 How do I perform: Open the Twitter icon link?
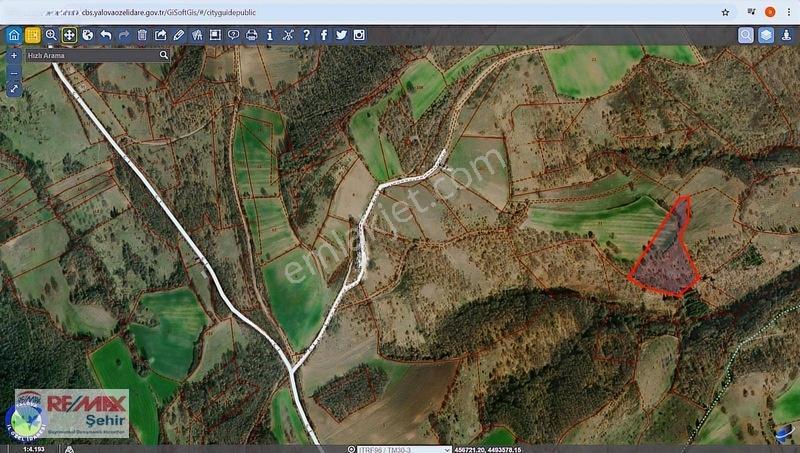coord(341,35)
